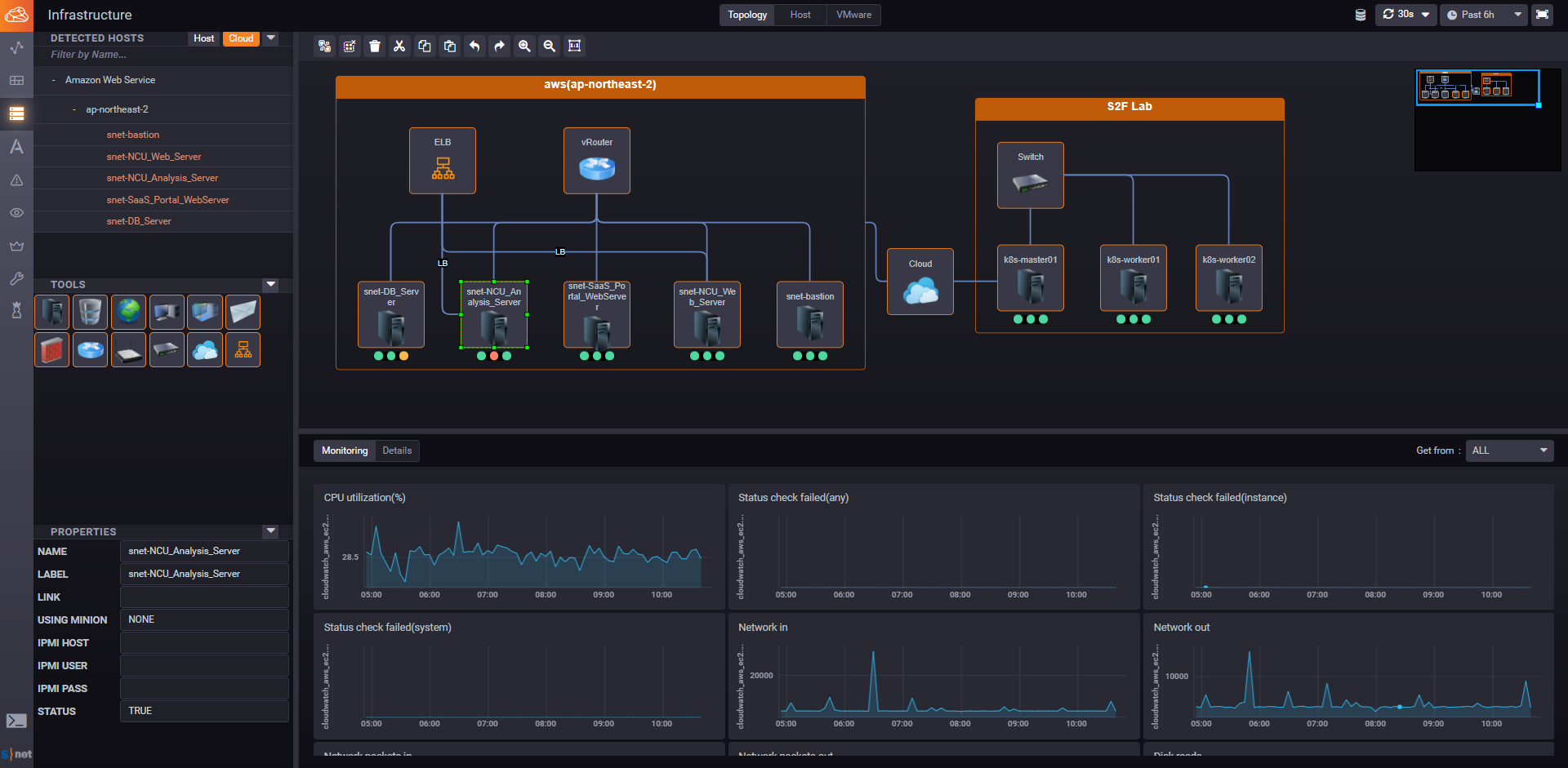Open the Dashboards grid sidebar icon
Screen dimensions: 1568x768
click(16, 81)
